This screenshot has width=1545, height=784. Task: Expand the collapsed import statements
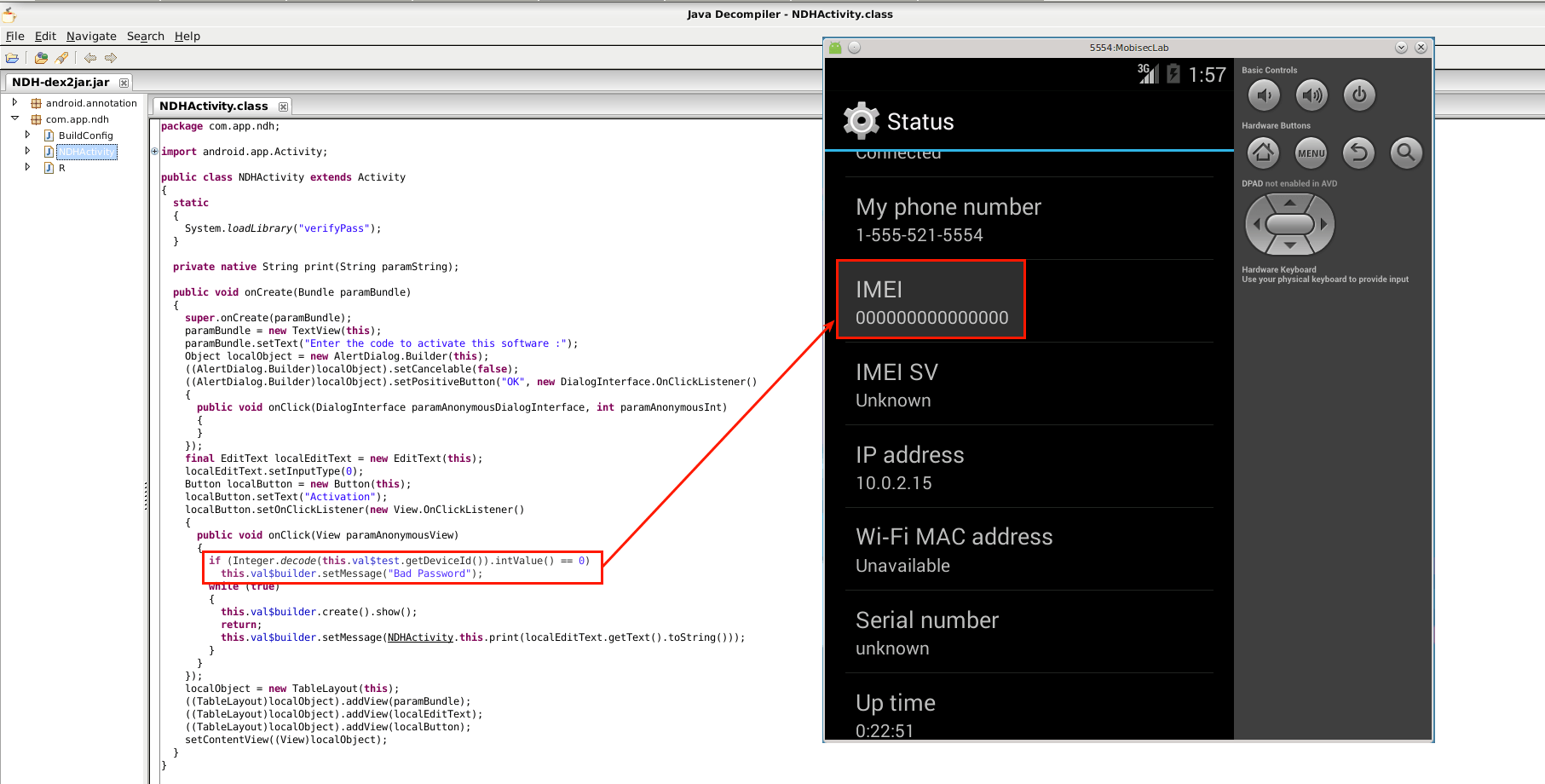click(x=155, y=152)
